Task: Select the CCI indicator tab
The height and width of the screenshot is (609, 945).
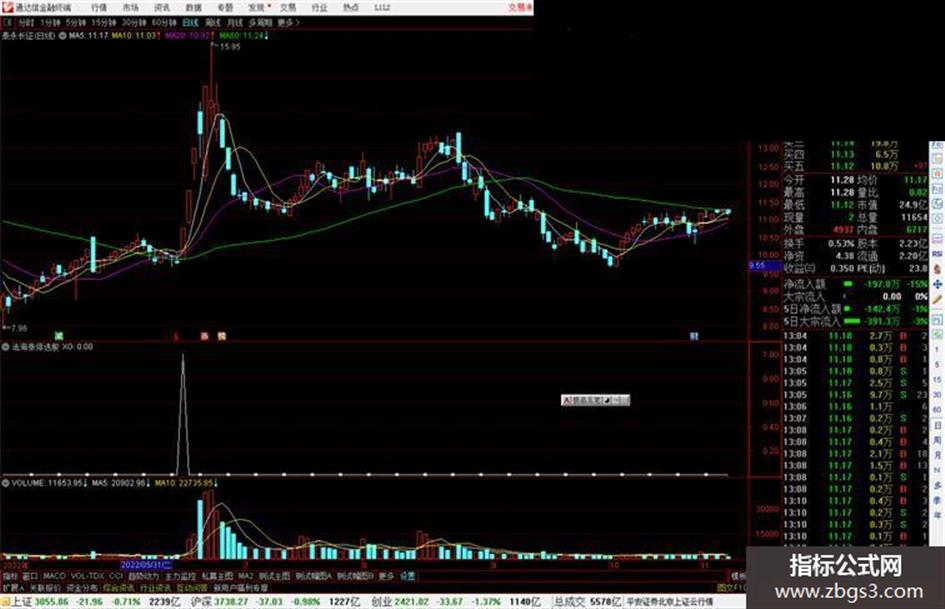Action: pos(116,576)
